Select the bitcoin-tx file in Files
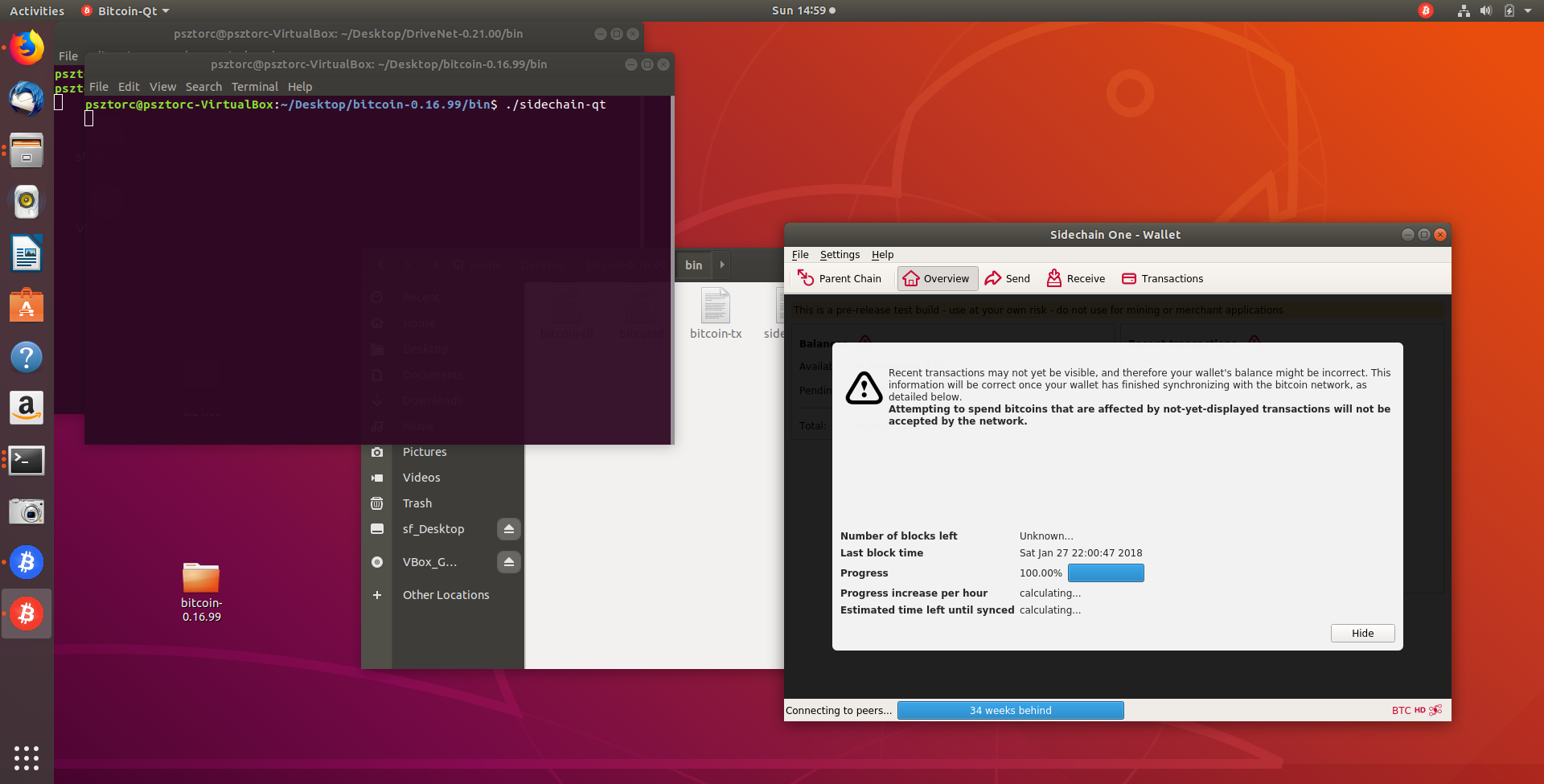Viewport: 1544px width, 784px height. click(716, 314)
